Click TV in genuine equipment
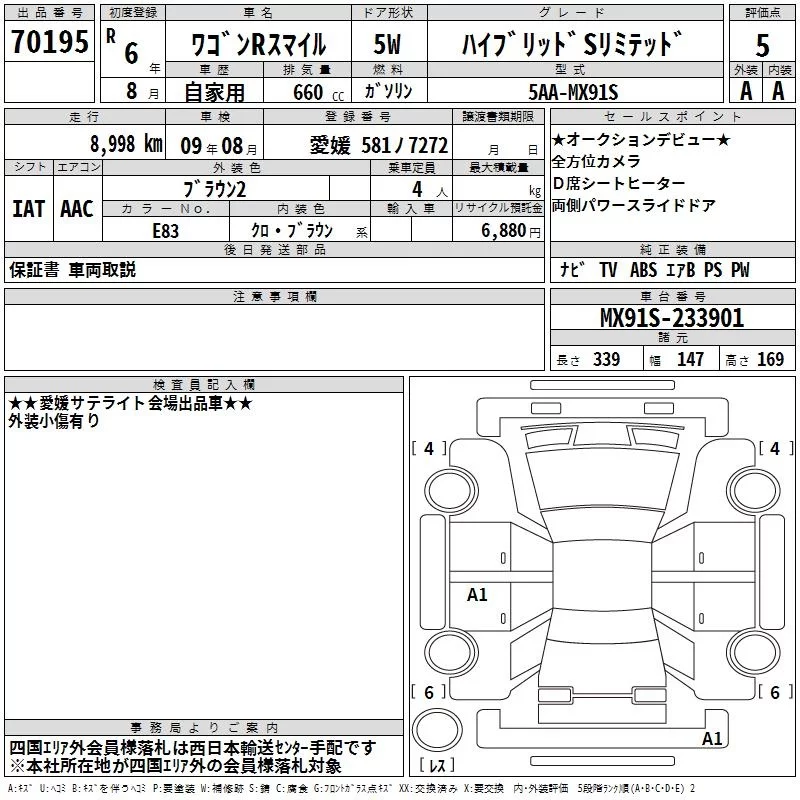The width and height of the screenshot is (800, 800). point(608,270)
